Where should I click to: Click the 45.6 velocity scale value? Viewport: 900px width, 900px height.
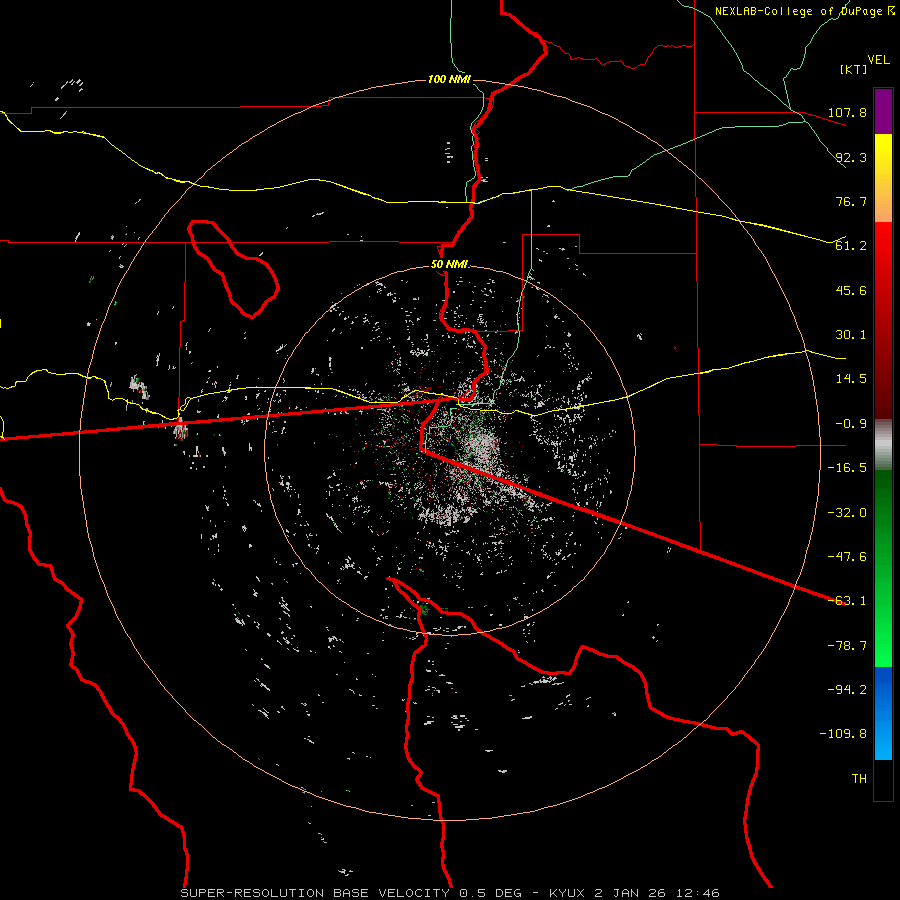851,290
